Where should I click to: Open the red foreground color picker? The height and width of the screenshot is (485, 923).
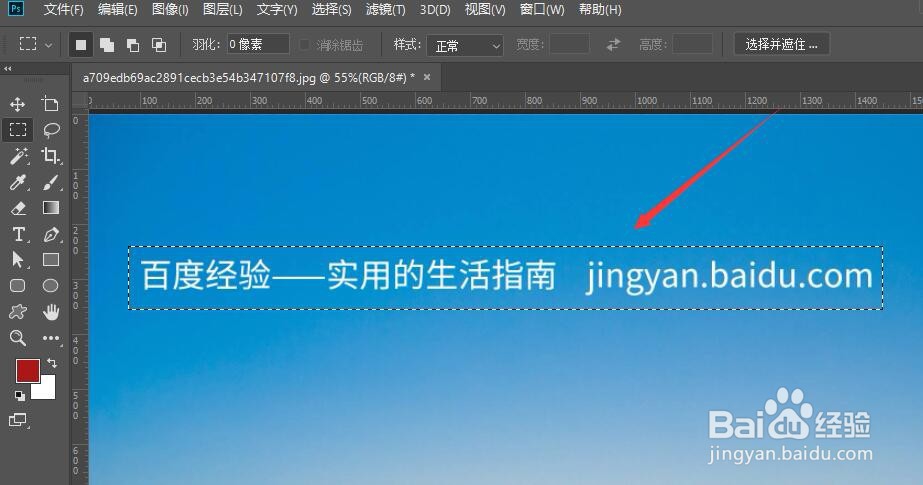[27, 370]
